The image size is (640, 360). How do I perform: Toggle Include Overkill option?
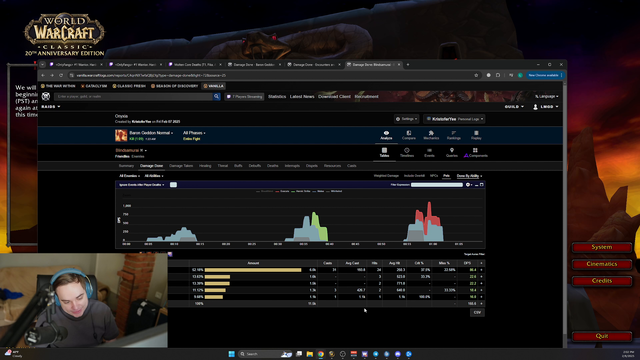point(414,176)
